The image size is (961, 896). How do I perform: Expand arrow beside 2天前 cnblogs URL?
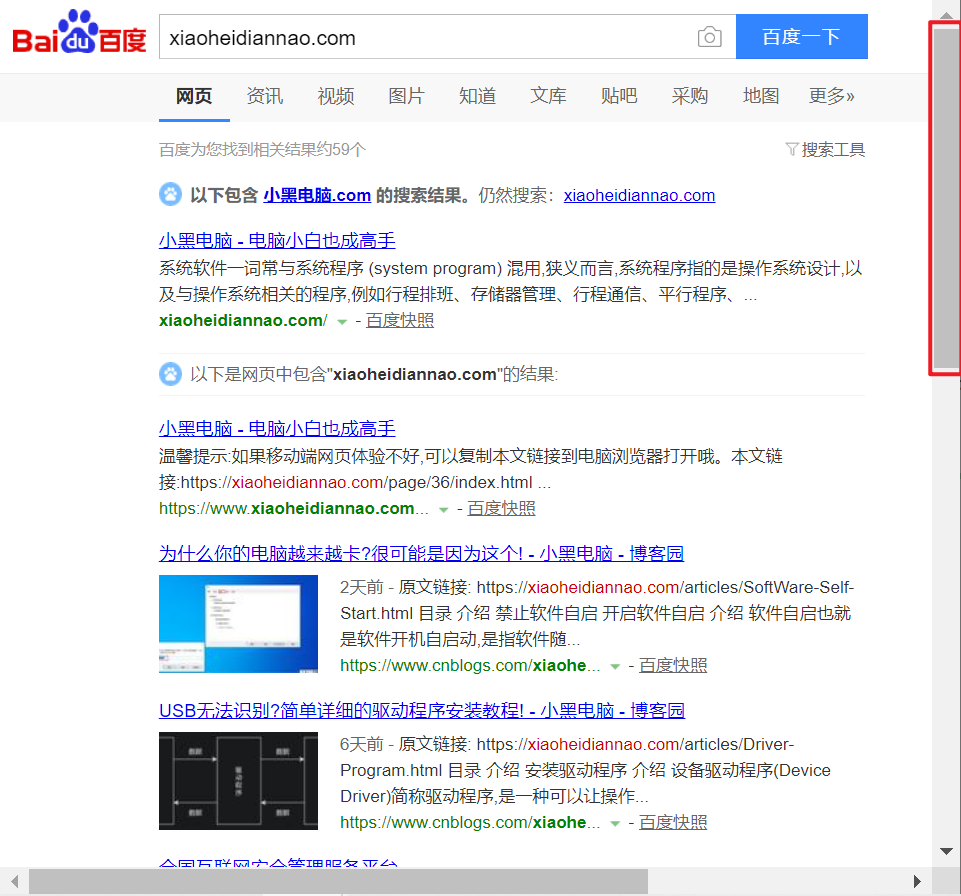pyautogui.click(x=615, y=667)
